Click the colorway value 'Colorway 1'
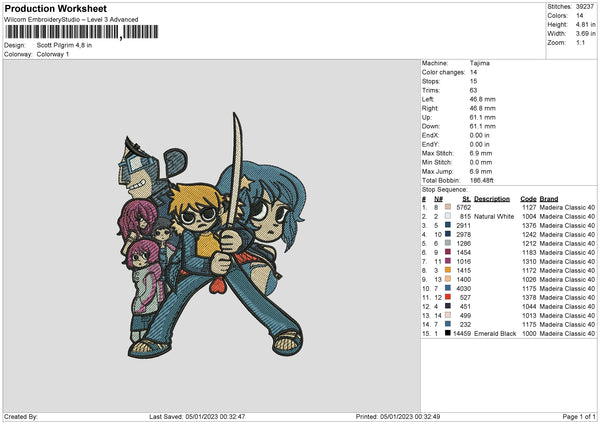The image size is (600, 424). [53, 54]
